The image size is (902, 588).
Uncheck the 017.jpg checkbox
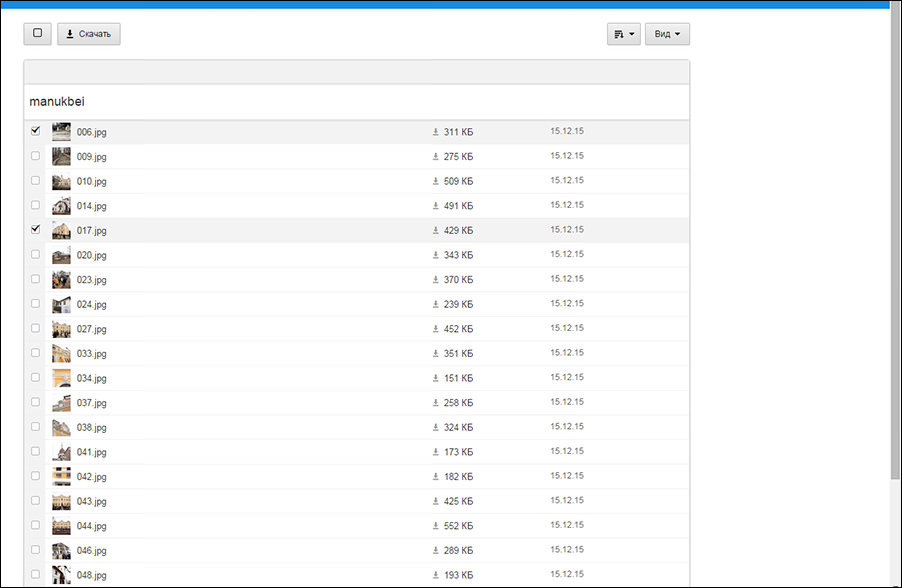pyautogui.click(x=36, y=229)
